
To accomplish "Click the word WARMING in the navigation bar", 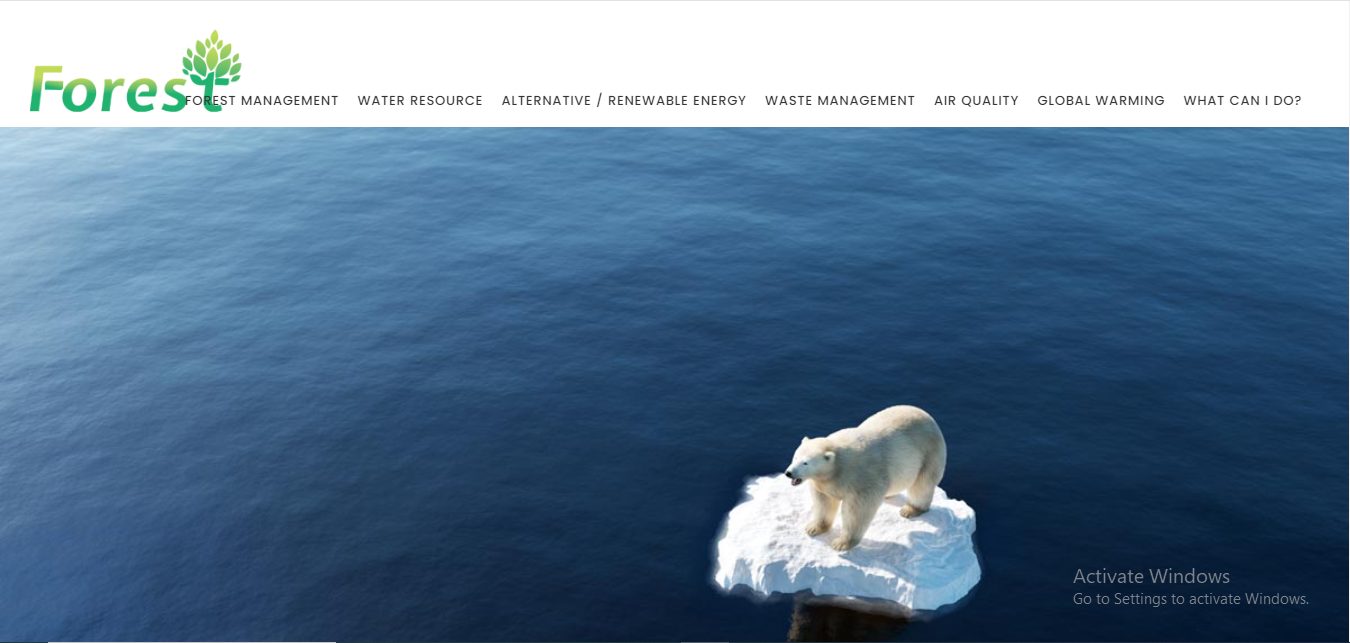I will tap(1130, 101).
